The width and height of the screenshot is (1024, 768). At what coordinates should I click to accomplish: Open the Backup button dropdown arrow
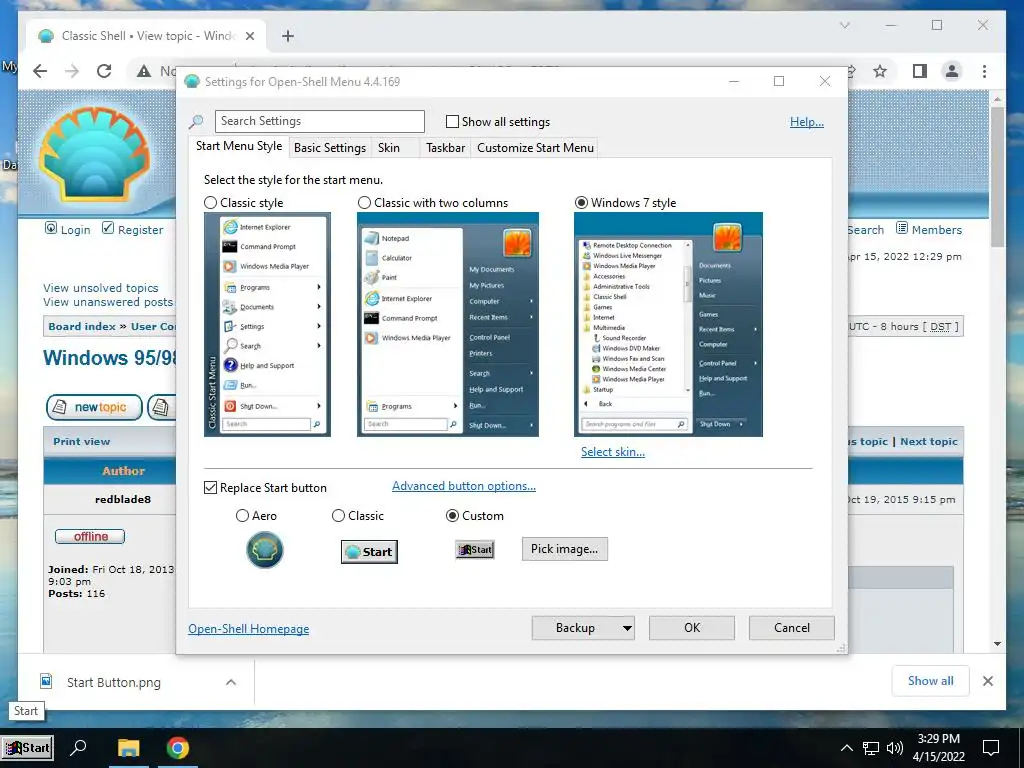627,628
